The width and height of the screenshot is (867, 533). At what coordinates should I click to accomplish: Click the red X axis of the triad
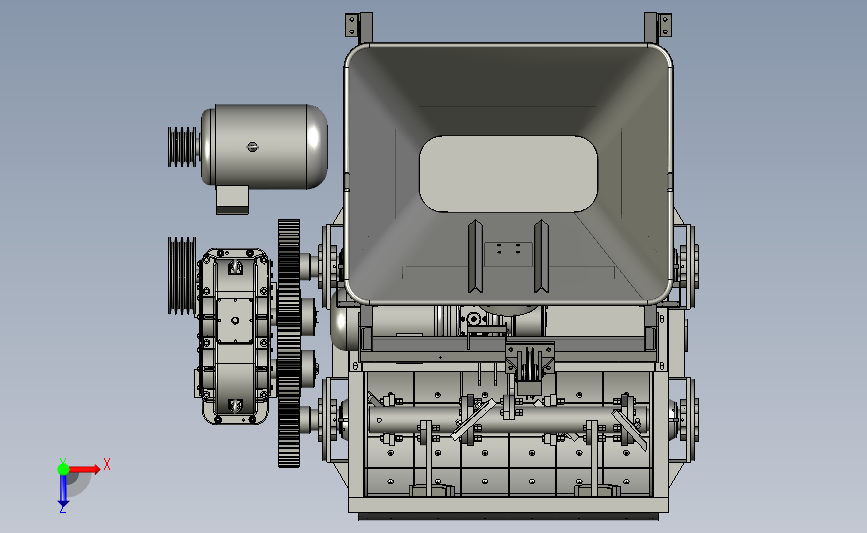coord(85,469)
